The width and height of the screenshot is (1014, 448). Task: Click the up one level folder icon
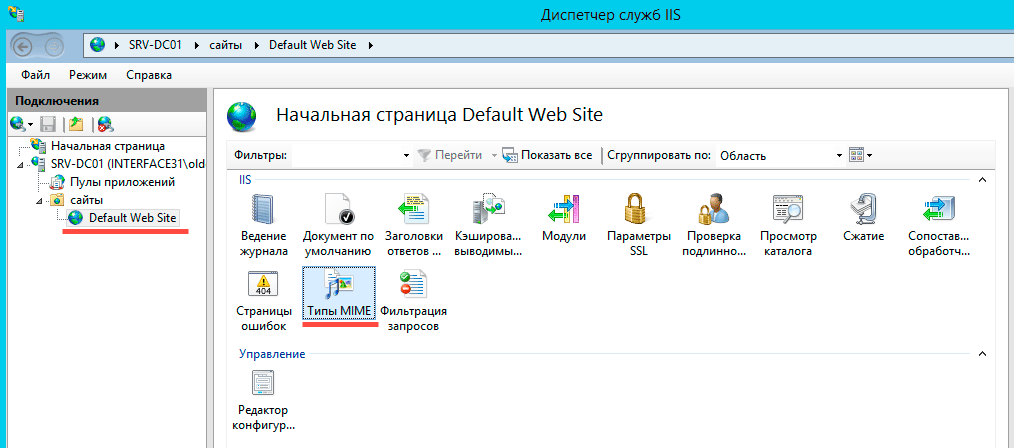coord(77,123)
